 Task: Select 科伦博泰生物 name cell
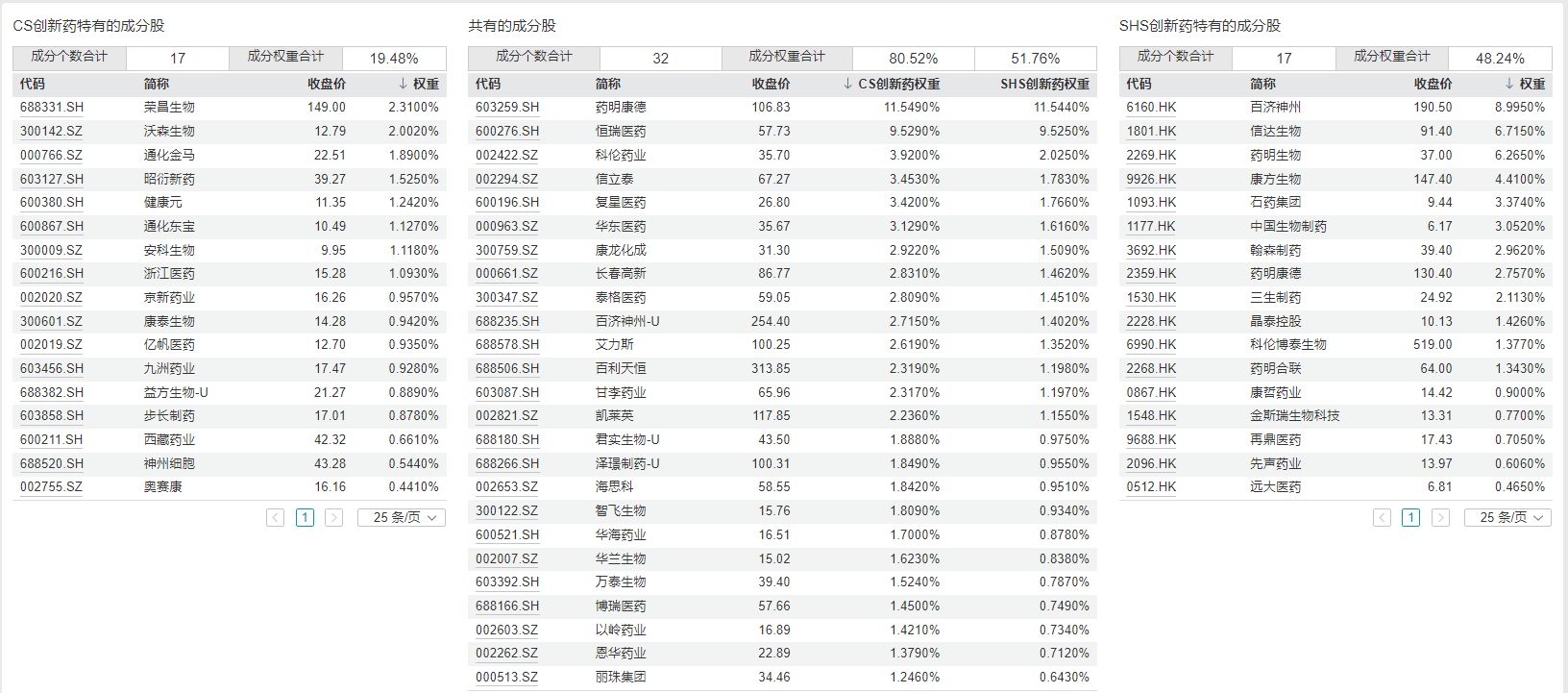coord(1288,344)
